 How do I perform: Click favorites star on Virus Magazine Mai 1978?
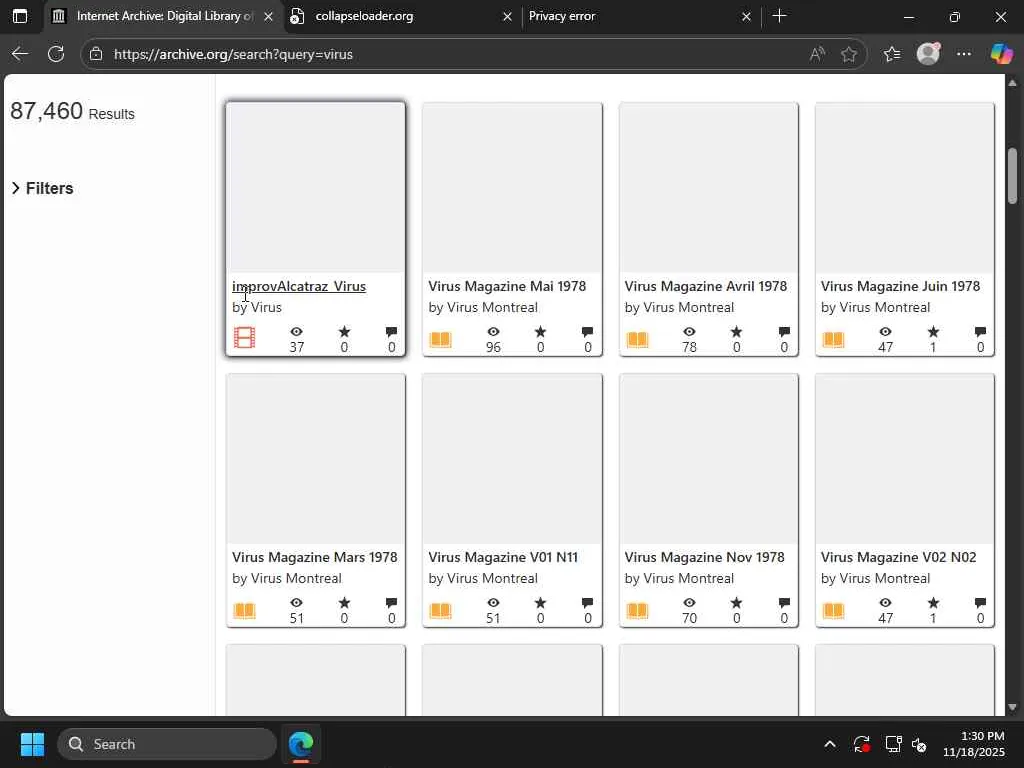(x=540, y=332)
